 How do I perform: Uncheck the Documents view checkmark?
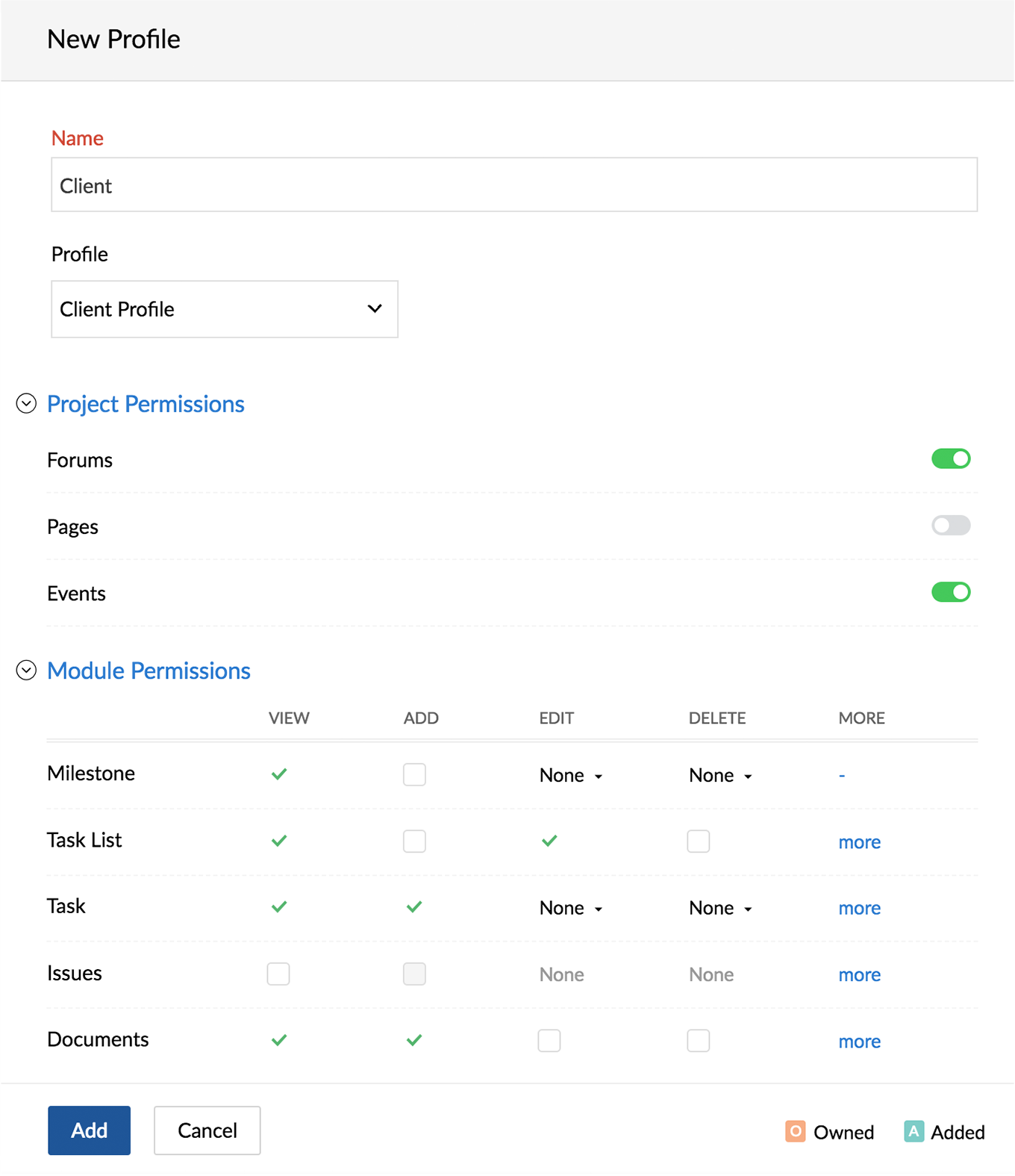pyautogui.click(x=279, y=1040)
